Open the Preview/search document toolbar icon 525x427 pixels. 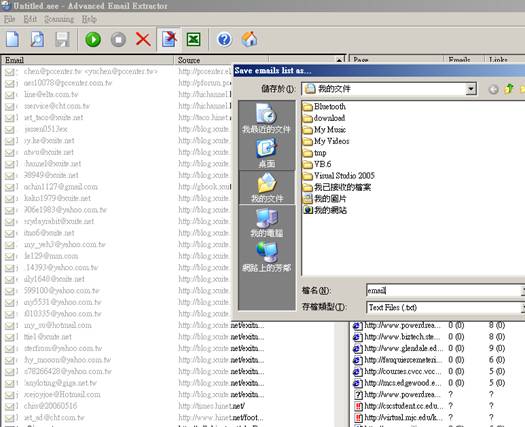[x=37, y=40]
